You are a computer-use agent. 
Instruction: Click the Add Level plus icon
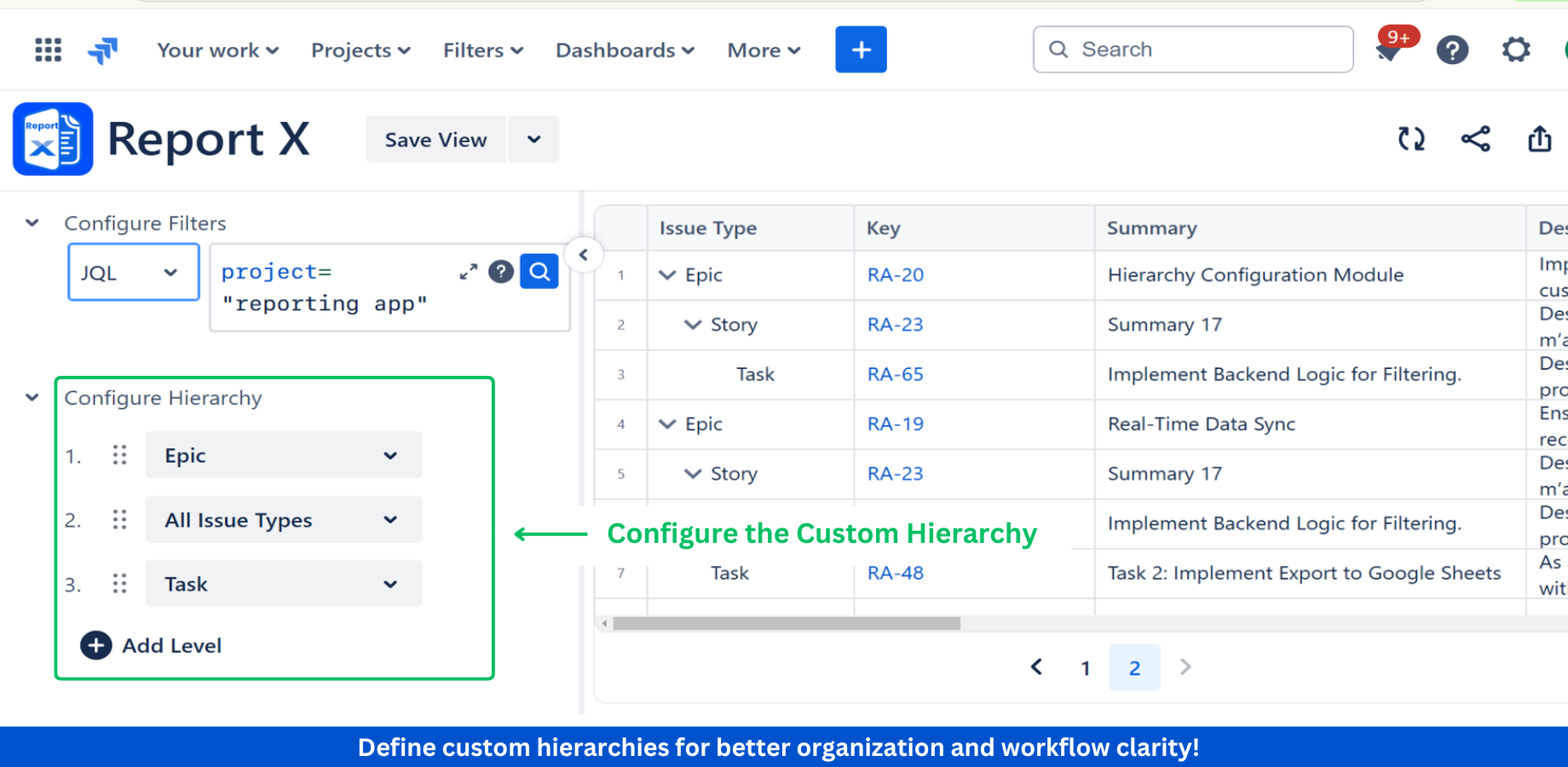(96, 645)
